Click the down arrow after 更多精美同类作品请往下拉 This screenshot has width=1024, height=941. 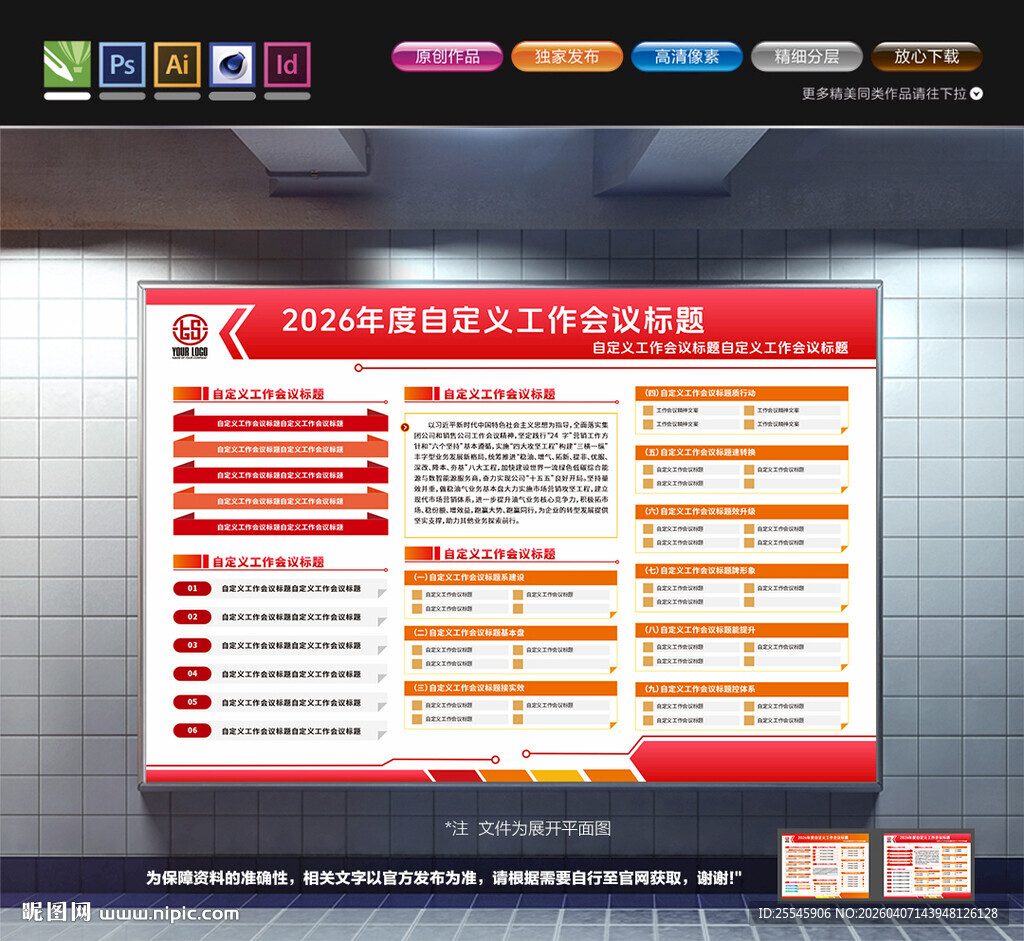point(976,93)
